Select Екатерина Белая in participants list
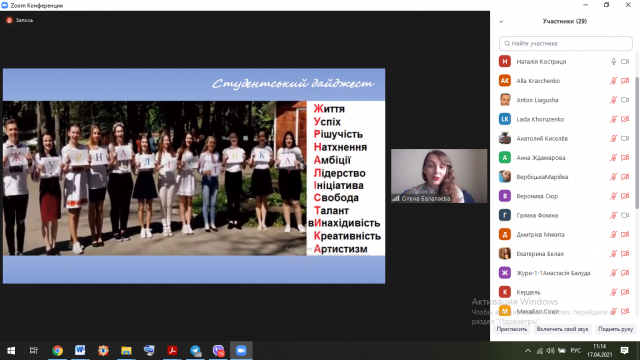 565,253
